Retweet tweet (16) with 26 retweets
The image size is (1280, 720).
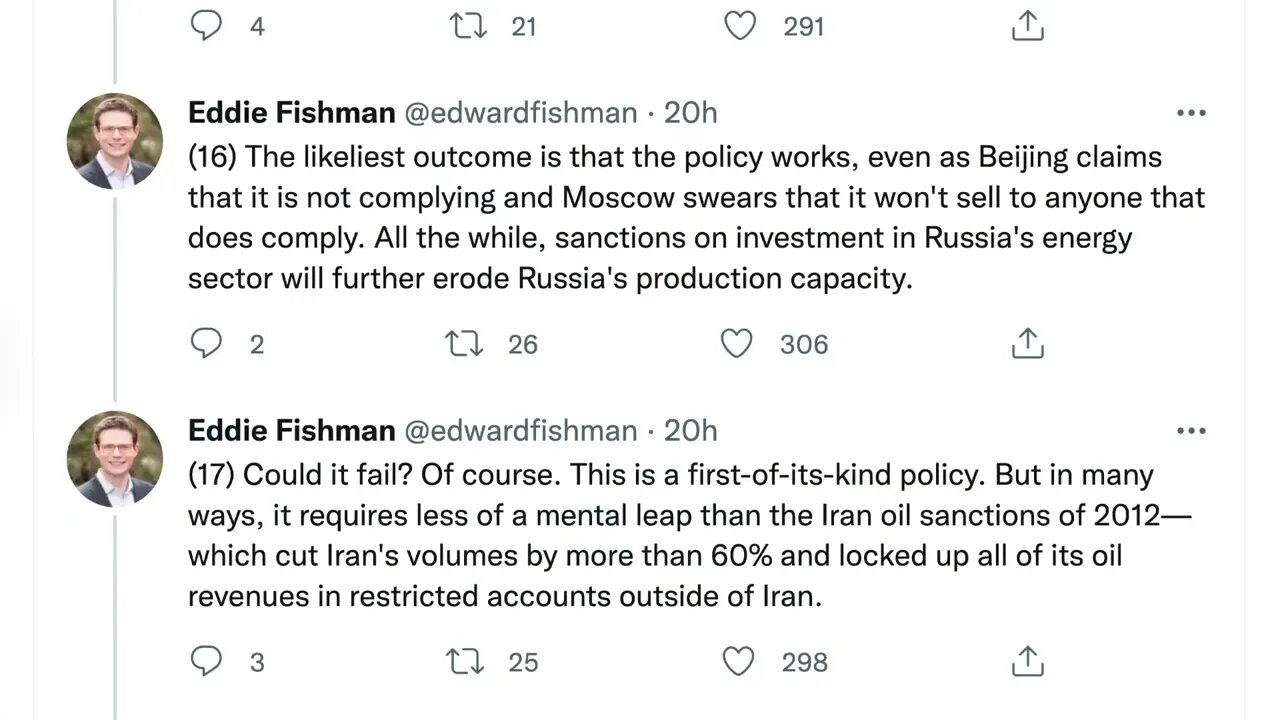[x=464, y=344]
